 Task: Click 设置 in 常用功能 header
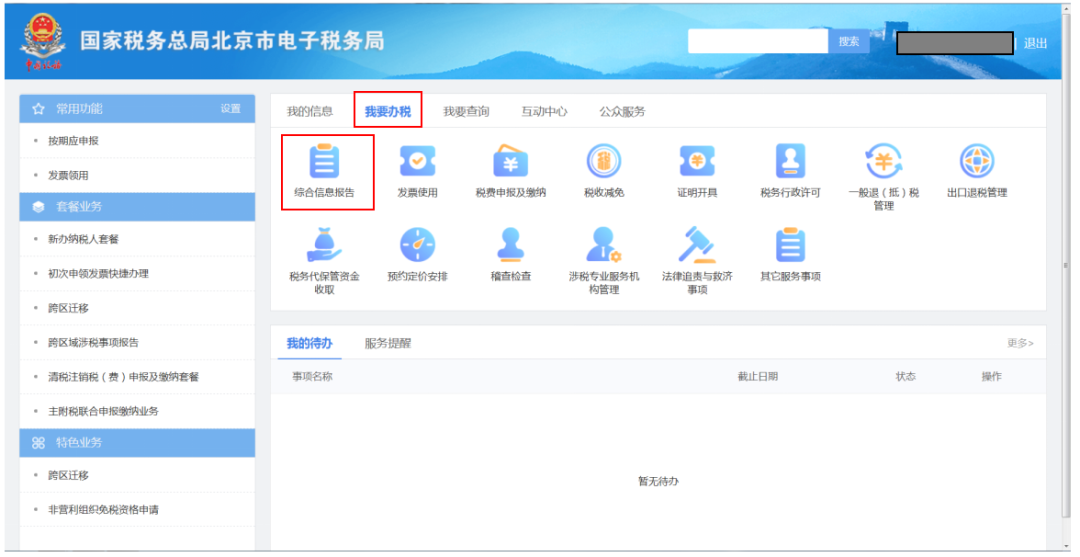click(x=231, y=109)
